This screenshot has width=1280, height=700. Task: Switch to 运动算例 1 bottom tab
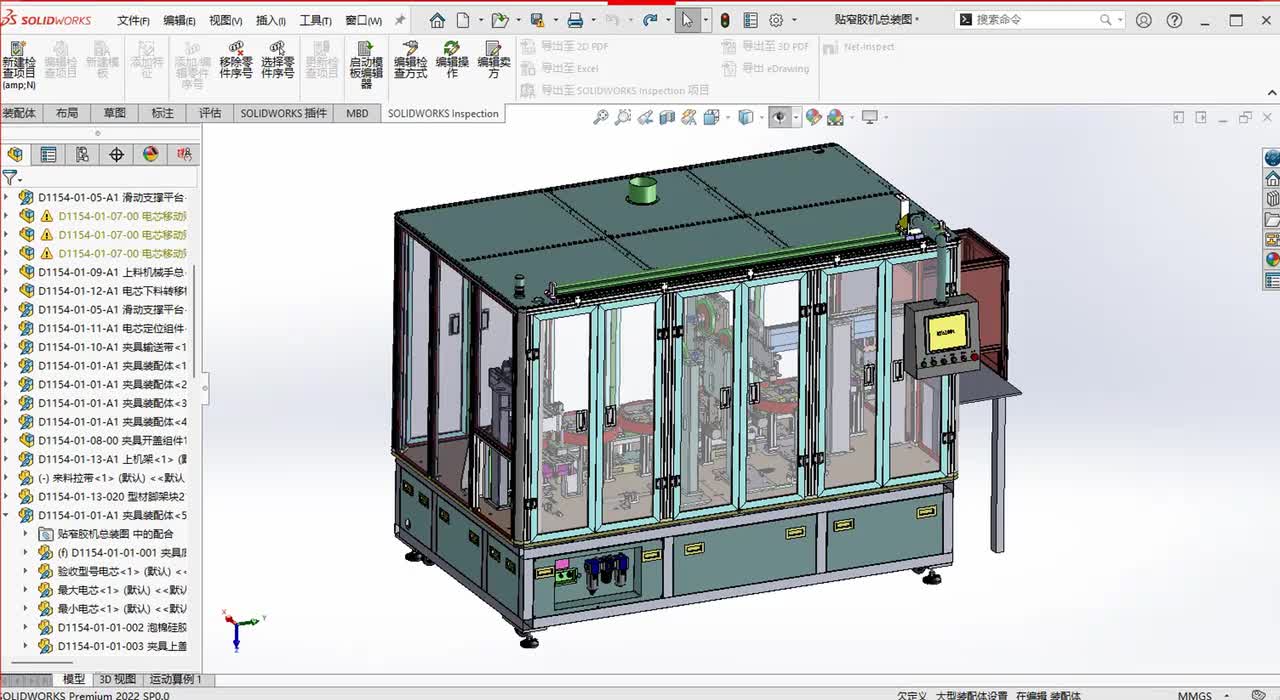pos(176,680)
